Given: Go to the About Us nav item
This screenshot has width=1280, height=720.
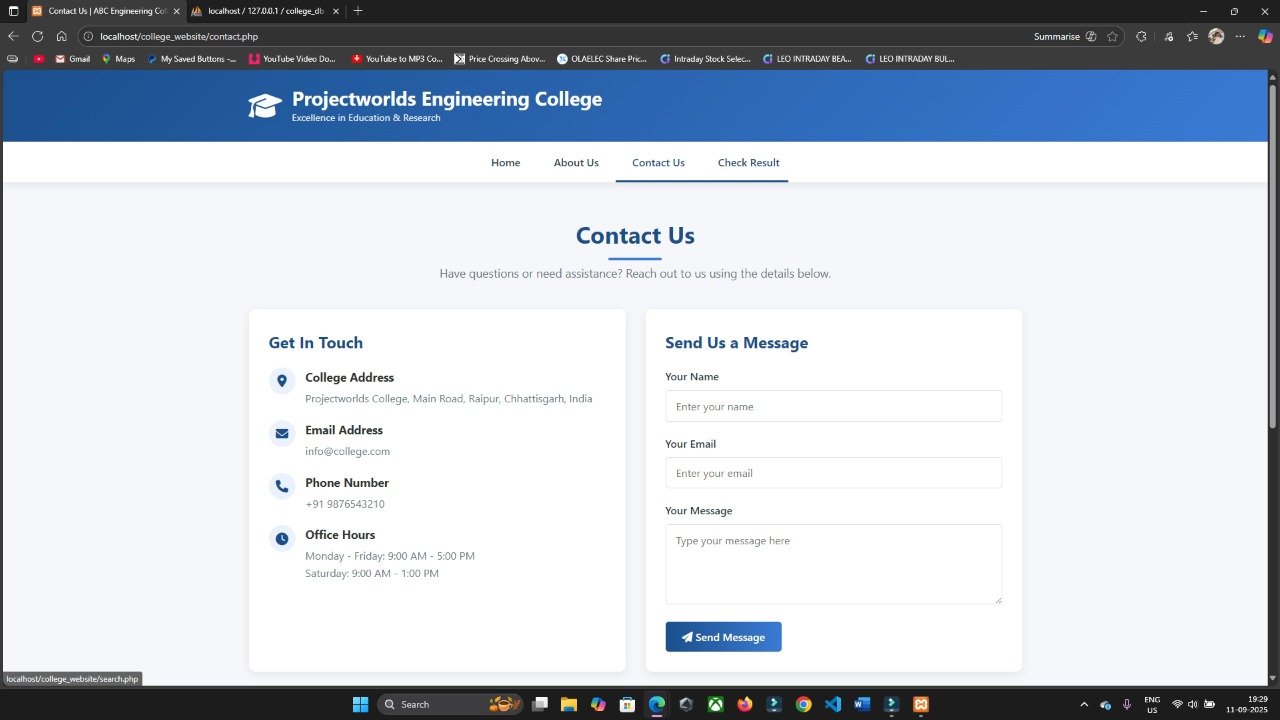Looking at the screenshot, I should [x=576, y=163].
